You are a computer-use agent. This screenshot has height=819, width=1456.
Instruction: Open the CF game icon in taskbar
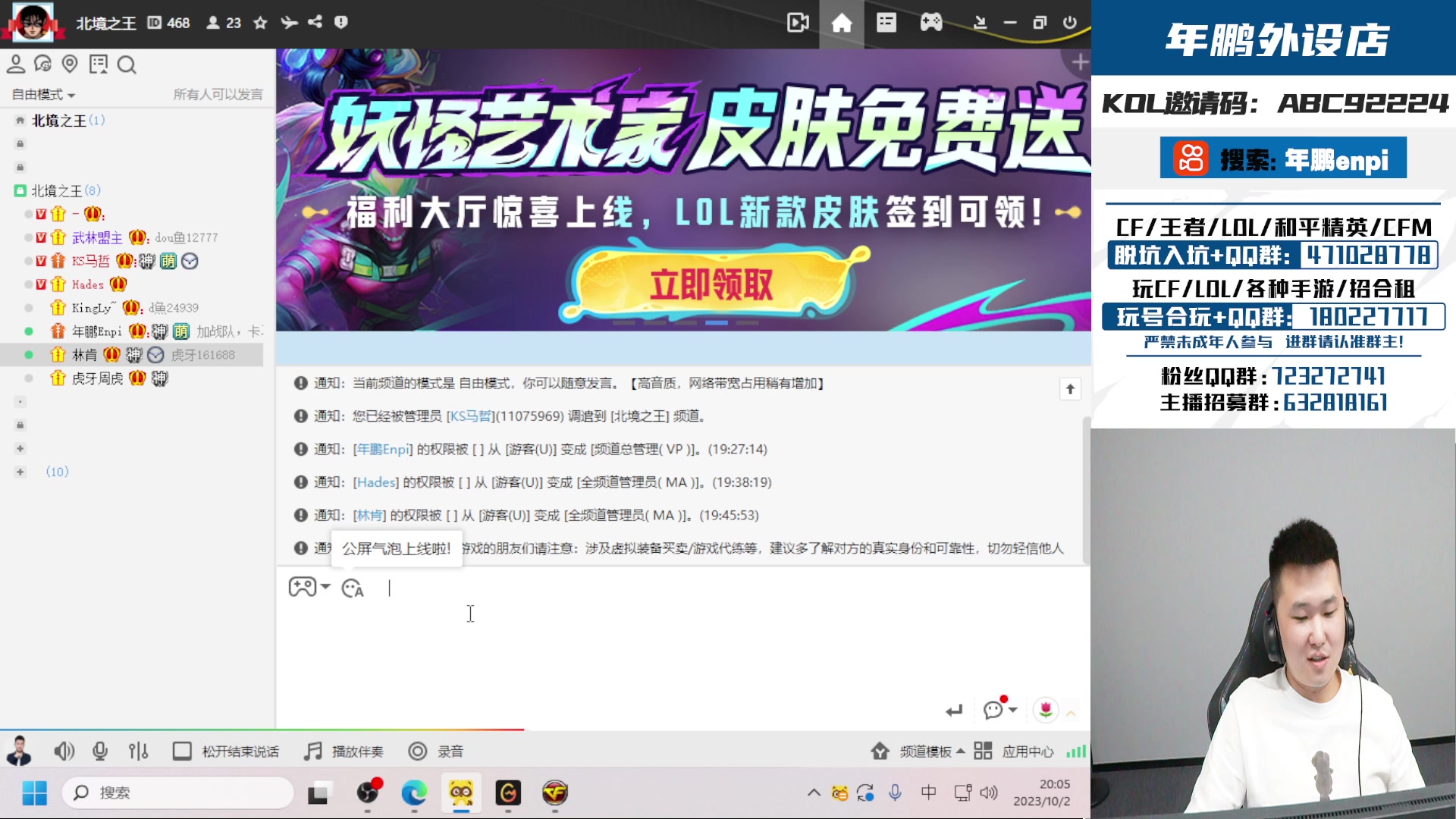coord(555,793)
